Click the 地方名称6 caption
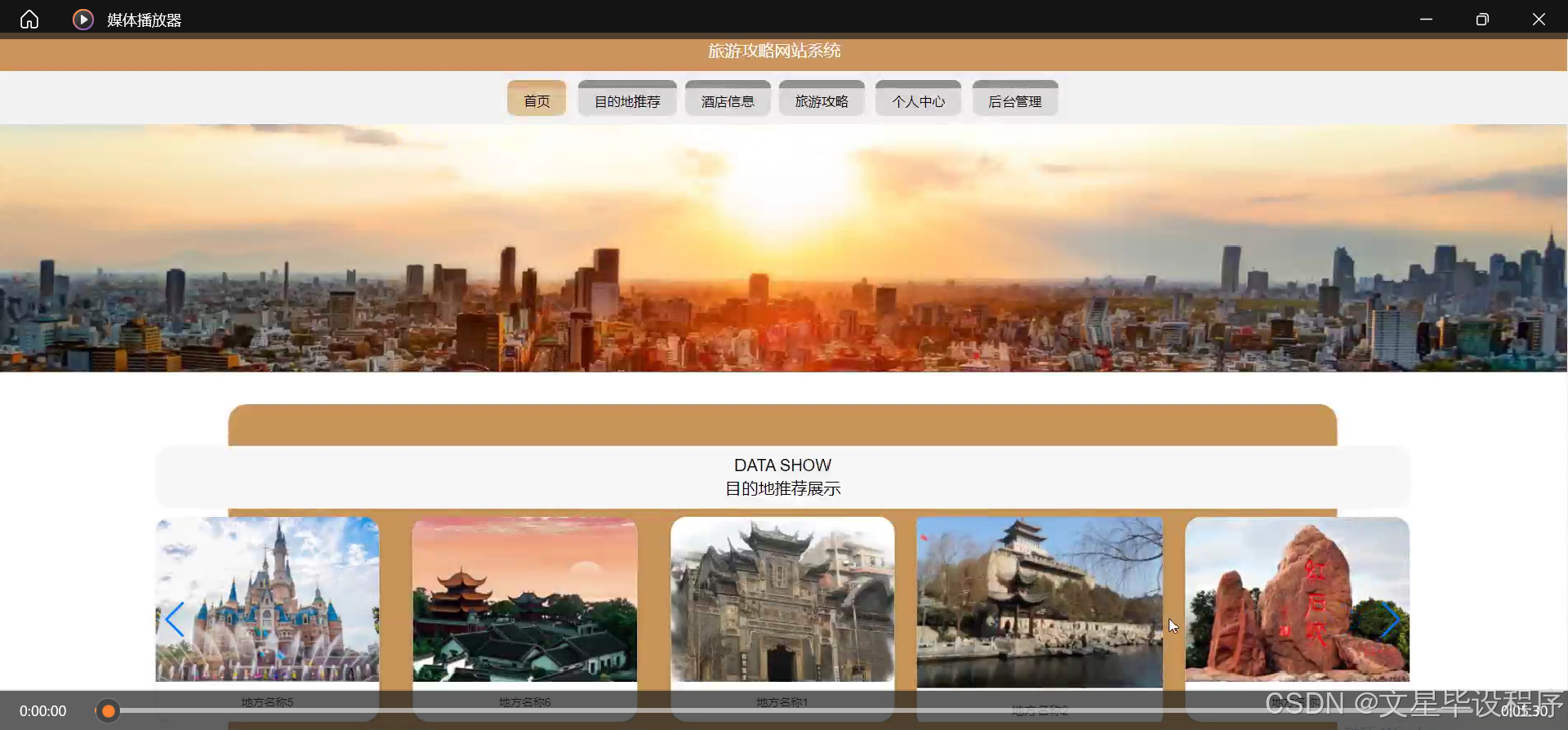Screen dimensions: 1568x730 525,702
